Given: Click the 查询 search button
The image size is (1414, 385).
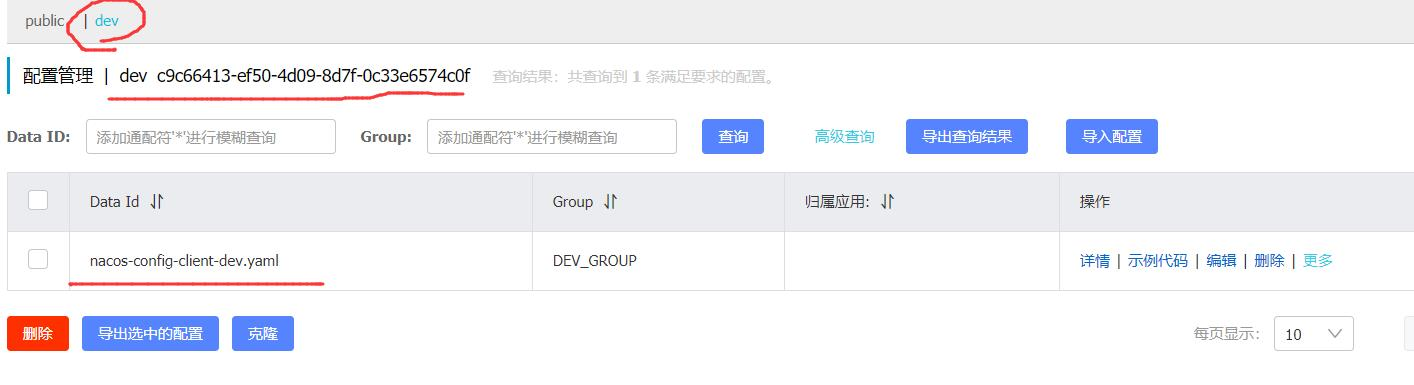Looking at the screenshot, I should [733, 137].
